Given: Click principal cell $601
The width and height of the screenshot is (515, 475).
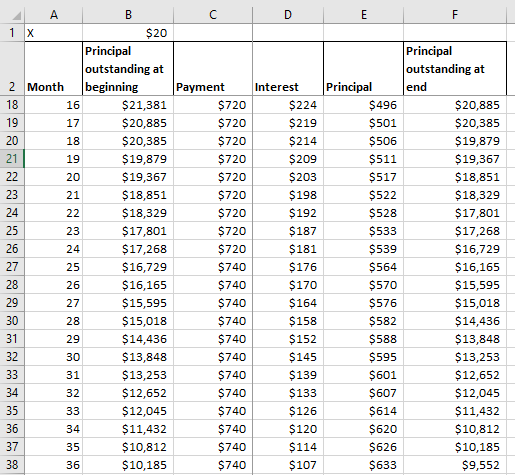Looking at the screenshot, I should tap(363, 375).
